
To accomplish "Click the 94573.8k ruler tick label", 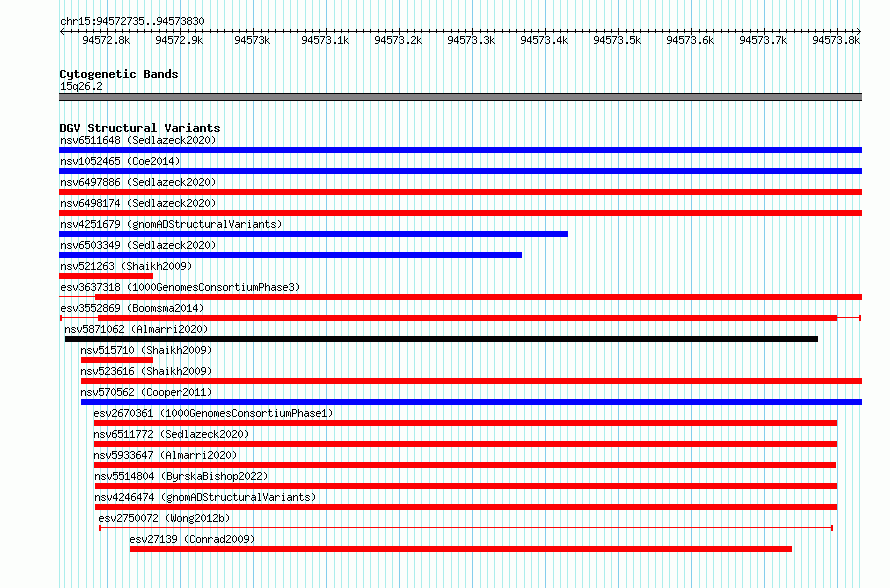I will (x=836, y=40).
